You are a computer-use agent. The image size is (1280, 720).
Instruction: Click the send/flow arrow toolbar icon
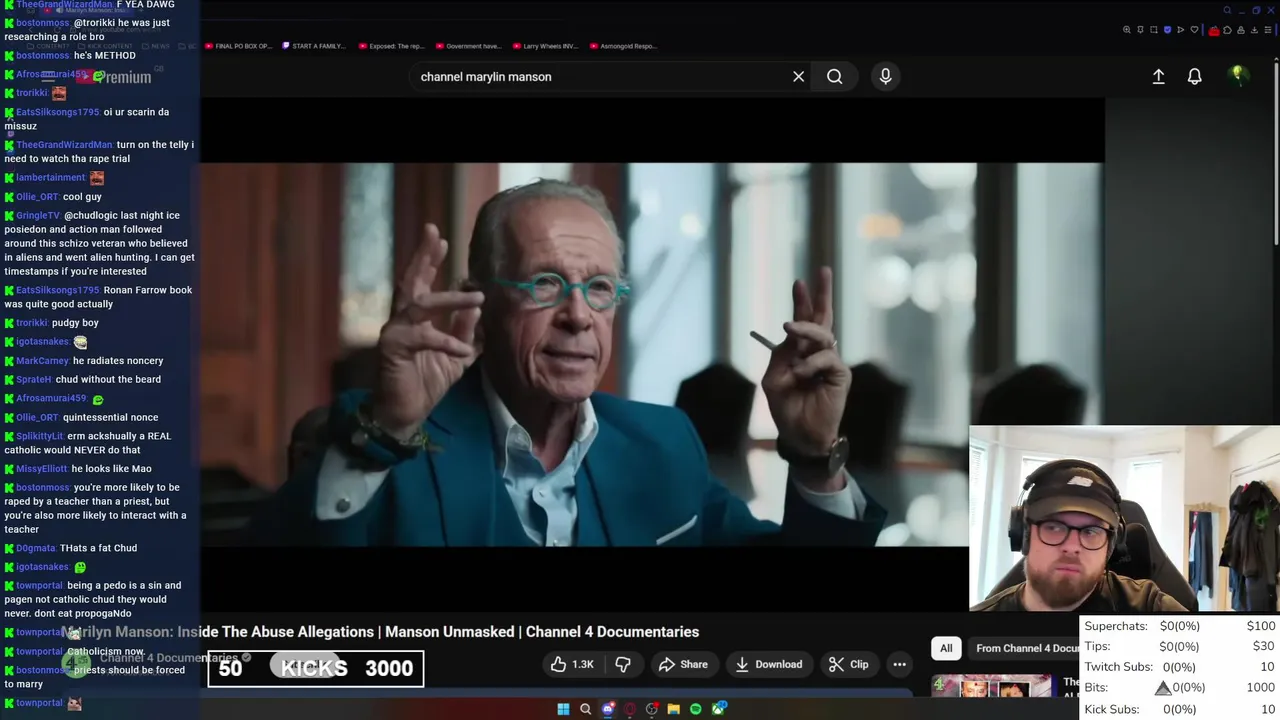coord(1180,30)
